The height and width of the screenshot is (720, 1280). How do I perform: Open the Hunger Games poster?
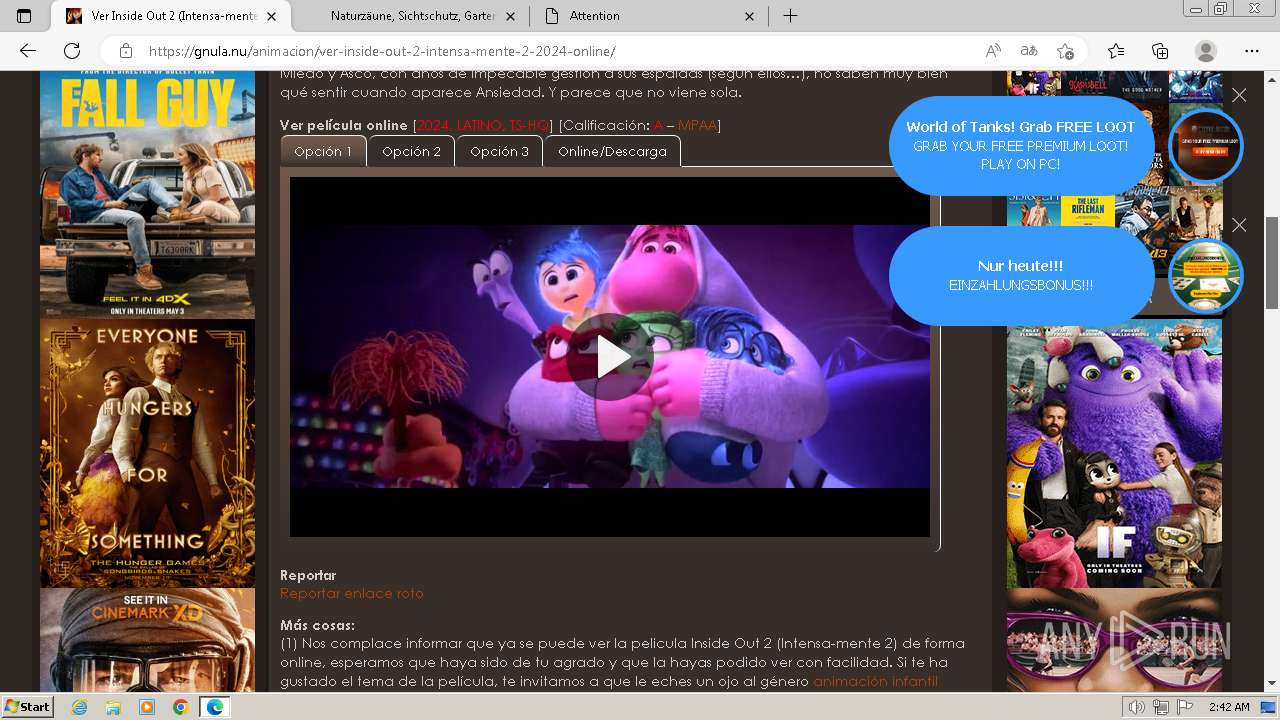coord(147,453)
